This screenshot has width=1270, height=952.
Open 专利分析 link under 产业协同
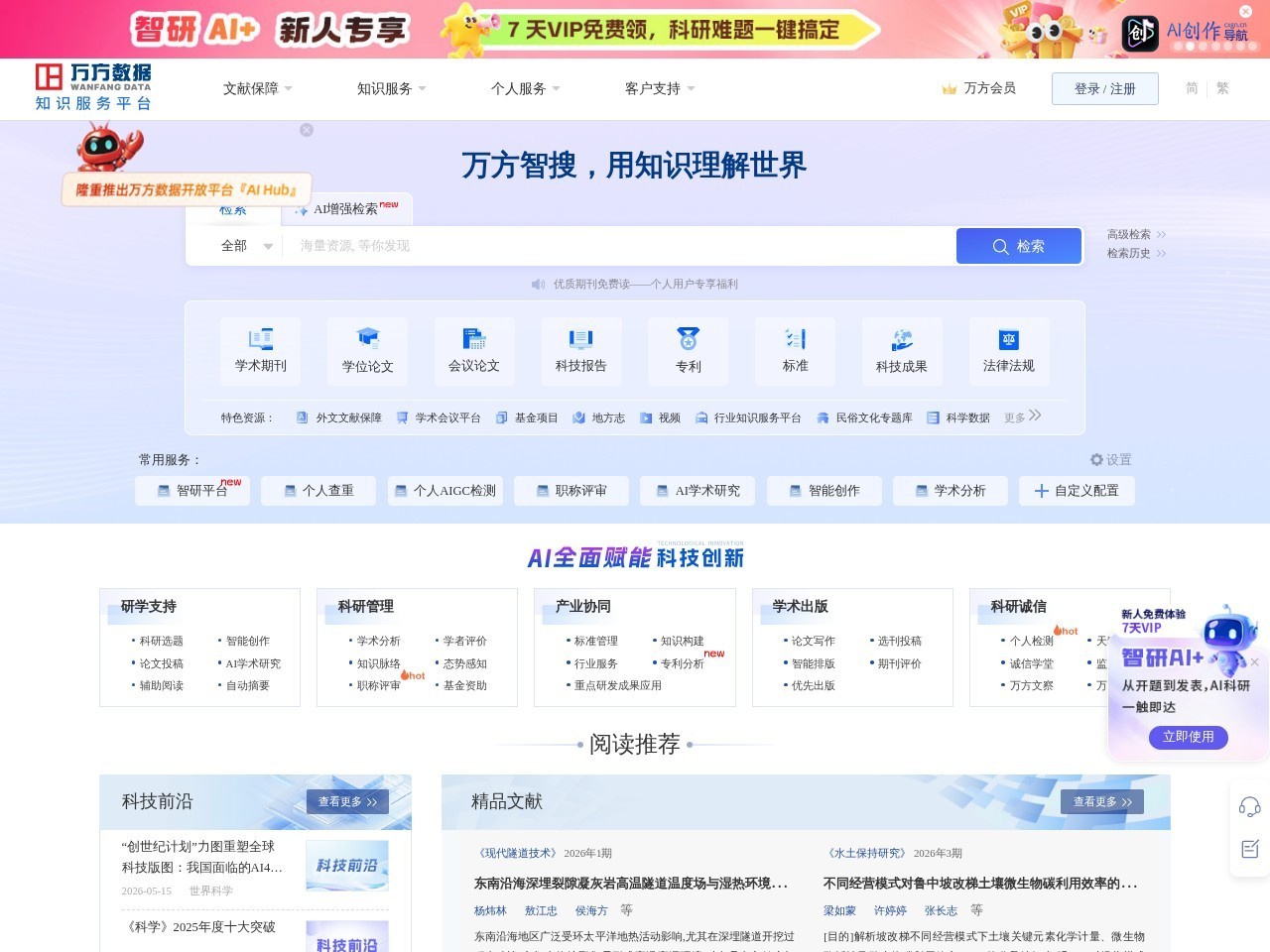(x=682, y=664)
